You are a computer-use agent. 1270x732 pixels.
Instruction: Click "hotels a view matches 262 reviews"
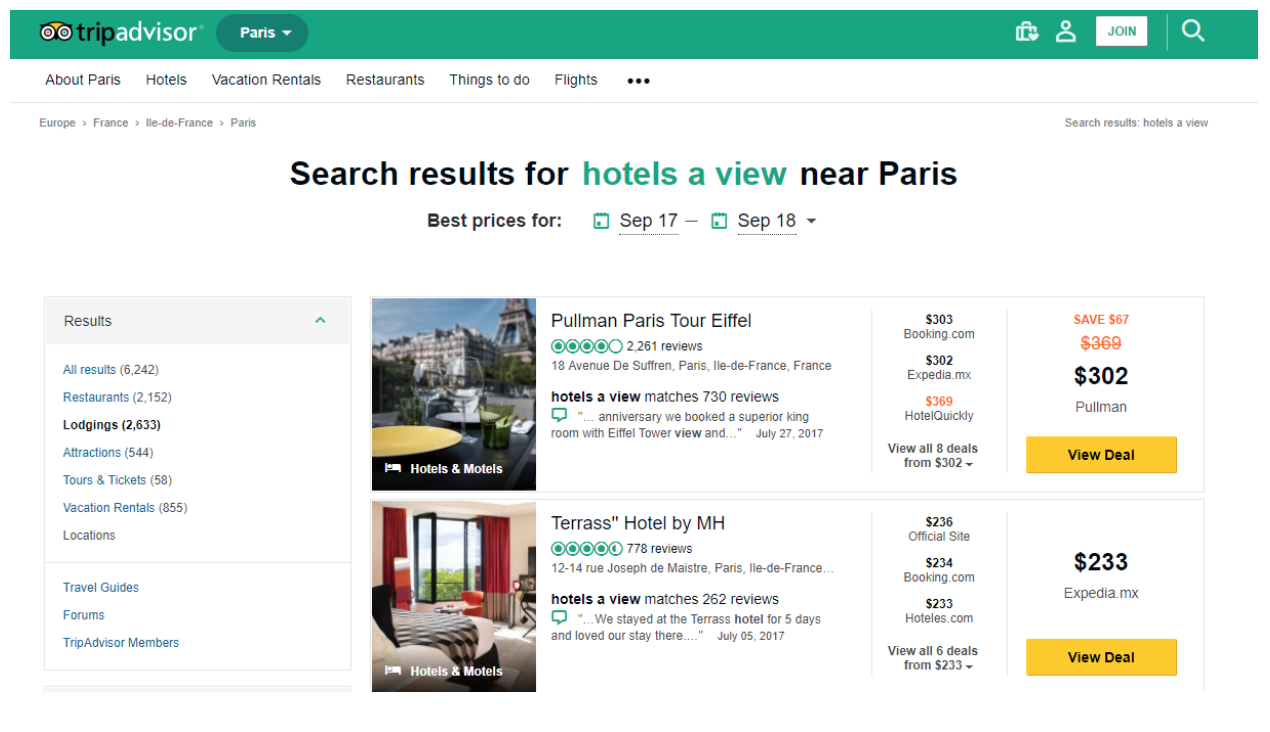[665, 599]
